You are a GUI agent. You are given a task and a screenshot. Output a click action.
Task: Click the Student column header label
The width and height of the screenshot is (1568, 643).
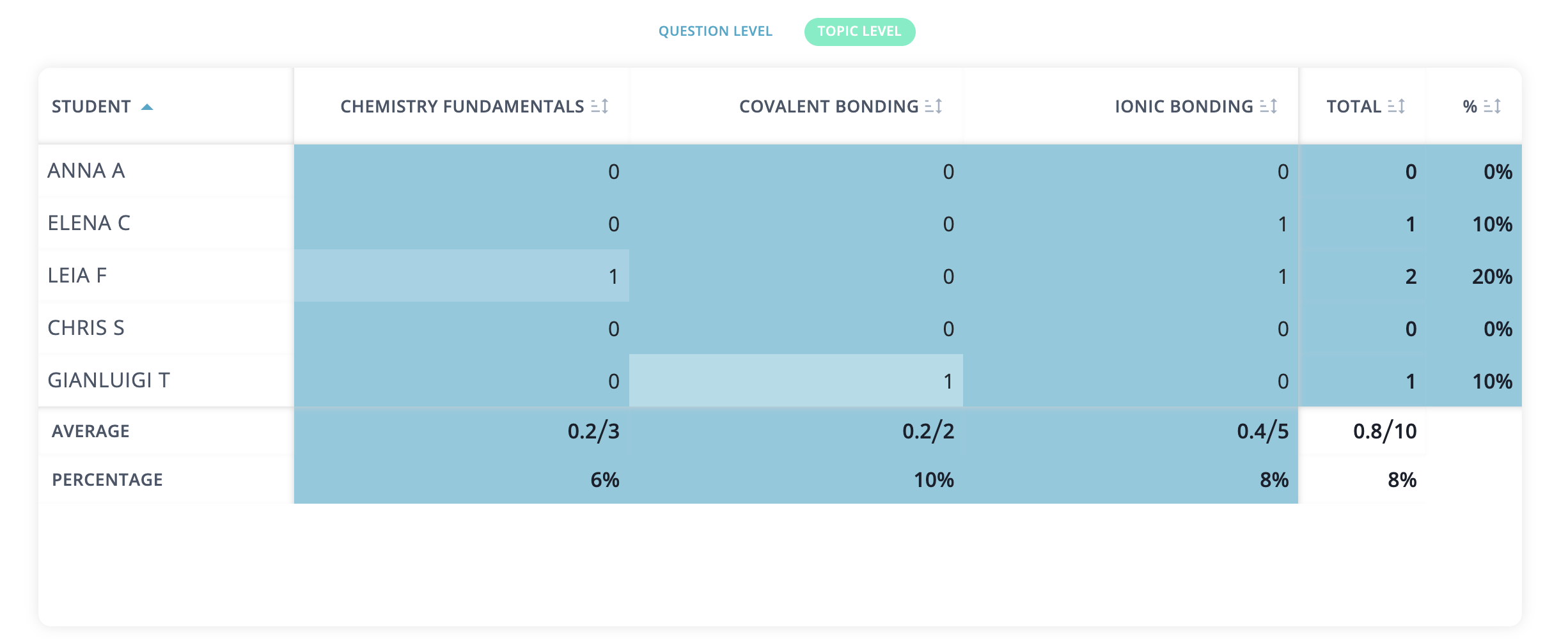point(91,107)
